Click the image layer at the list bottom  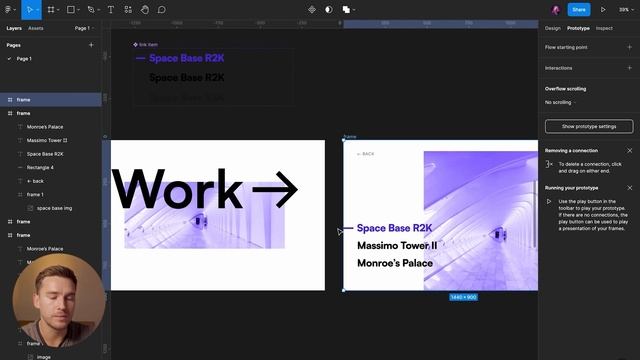tap(43, 357)
